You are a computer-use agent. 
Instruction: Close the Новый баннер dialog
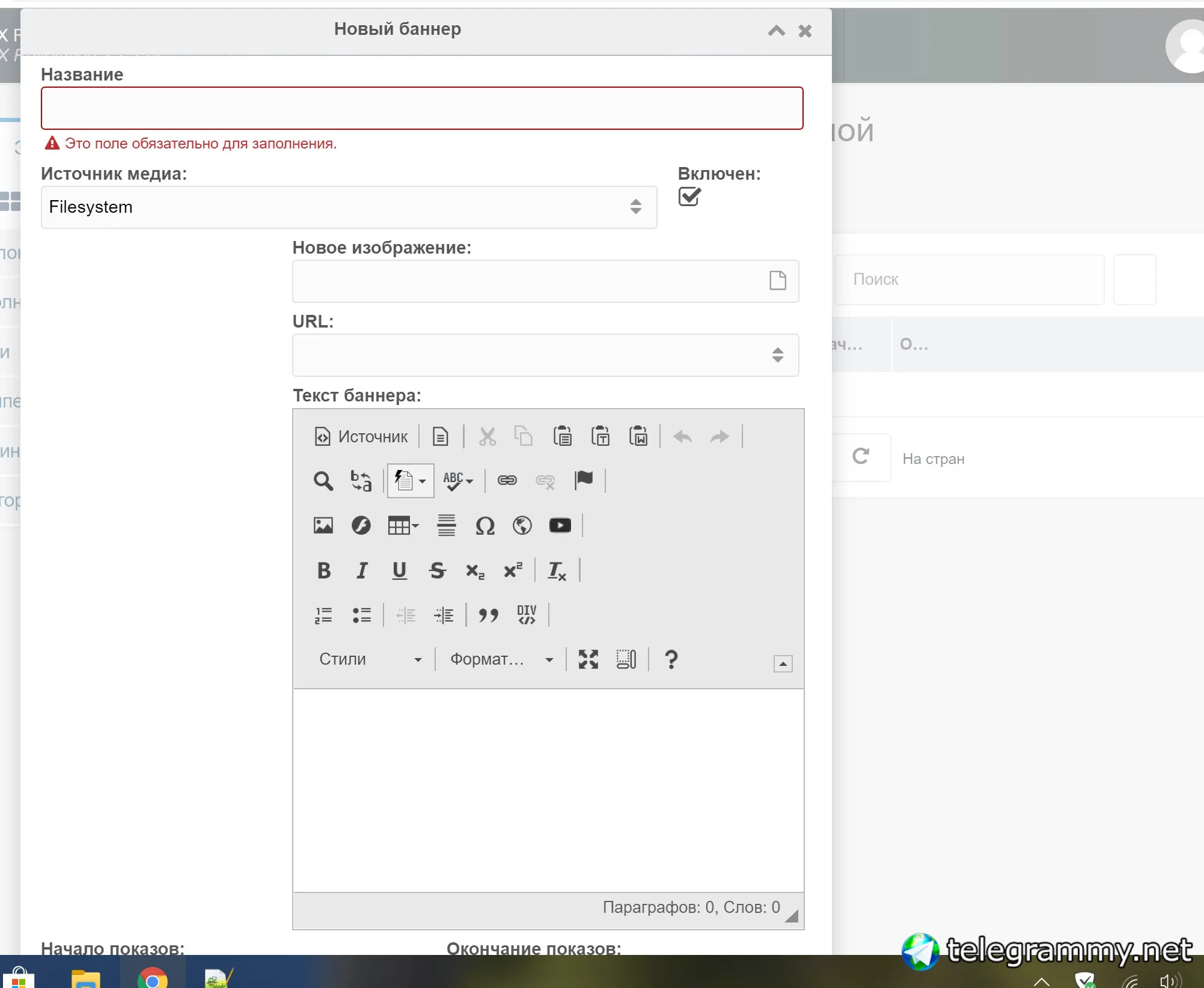(805, 31)
